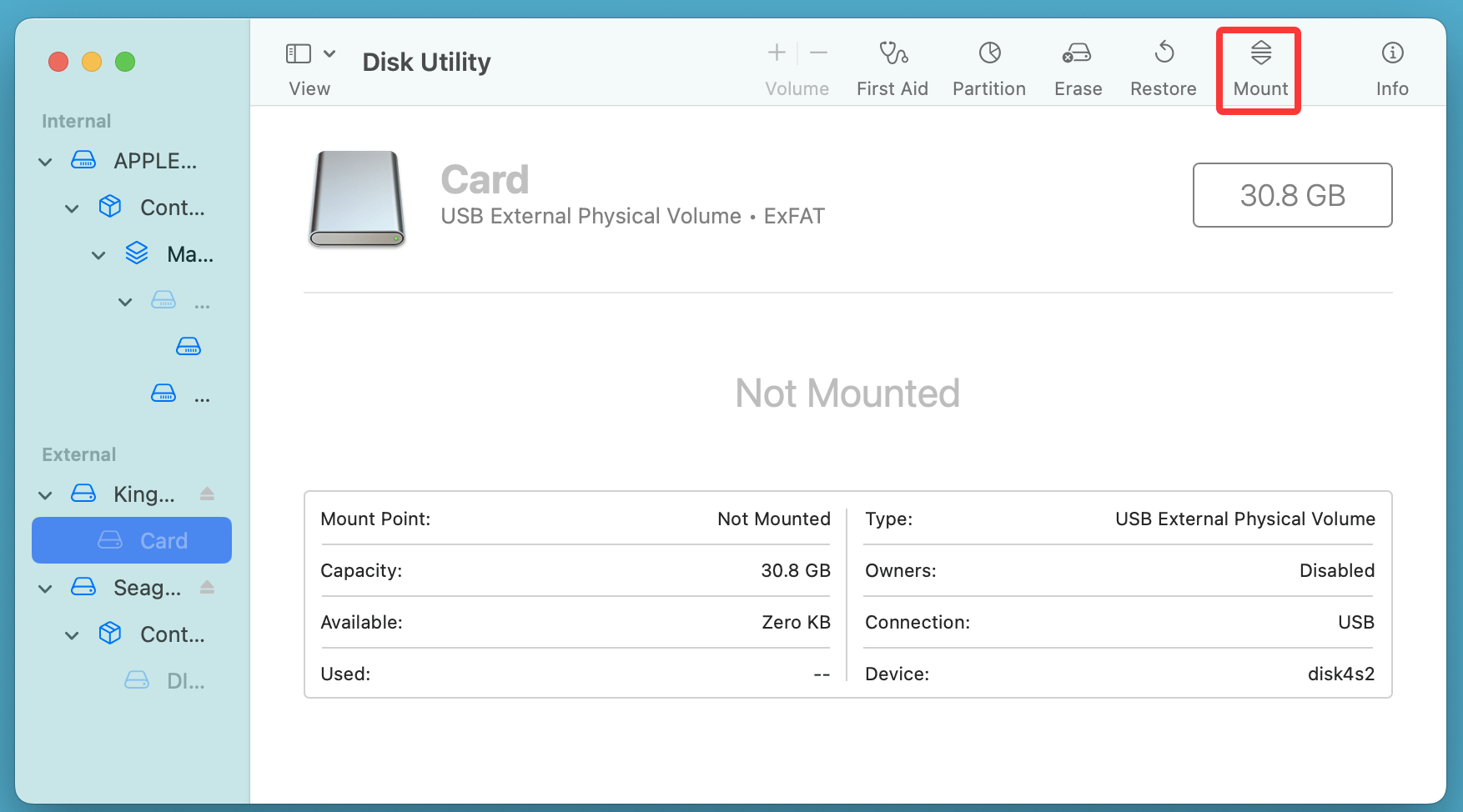Collapse the Kingston external disk tree
The width and height of the screenshot is (1463, 812).
point(46,495)
